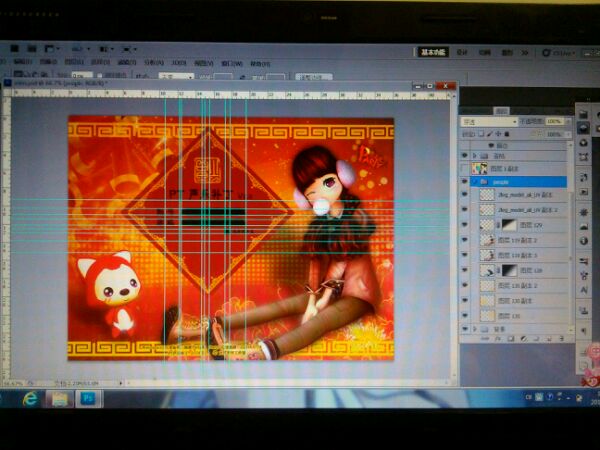600x450 pixels.
Task: Open the Info panel dock icon
Action: coord(583,241)
